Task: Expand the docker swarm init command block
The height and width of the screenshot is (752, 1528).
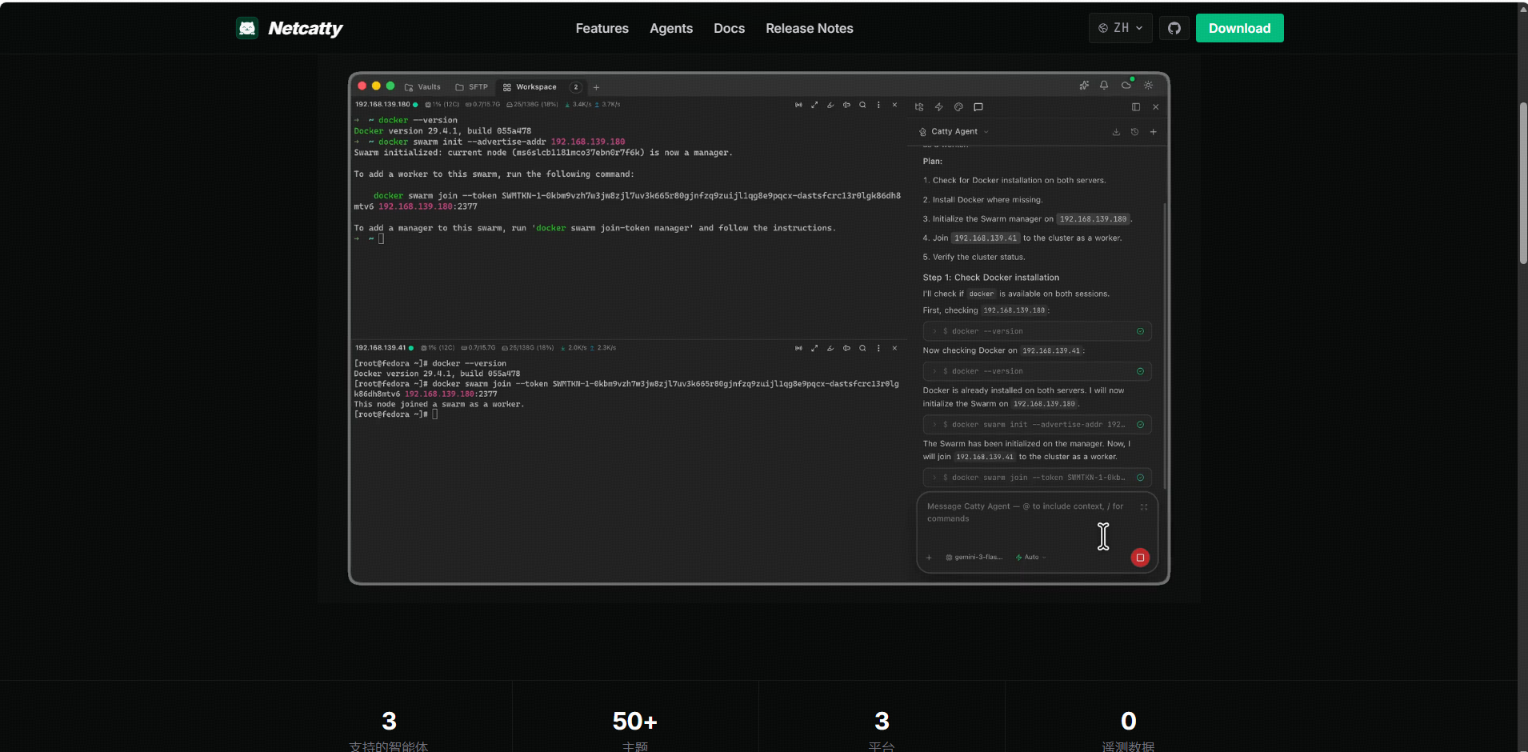Action: click(x=1037, y=424)
